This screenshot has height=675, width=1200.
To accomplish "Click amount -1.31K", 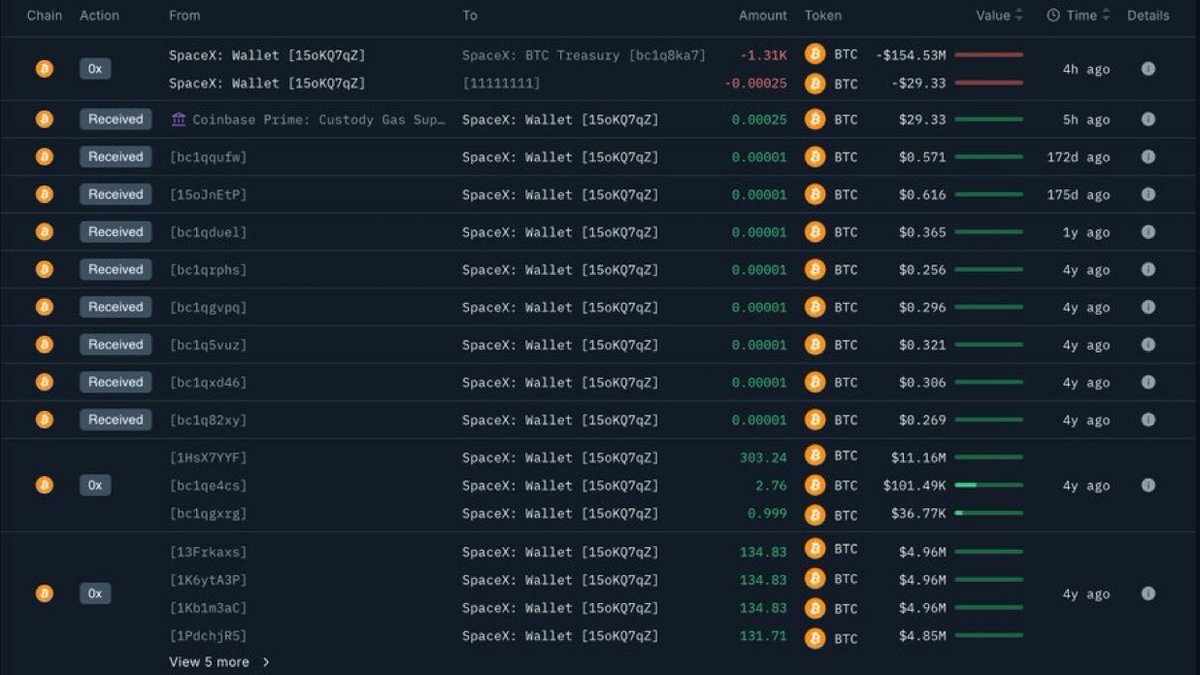I will [x=764, y=55].
